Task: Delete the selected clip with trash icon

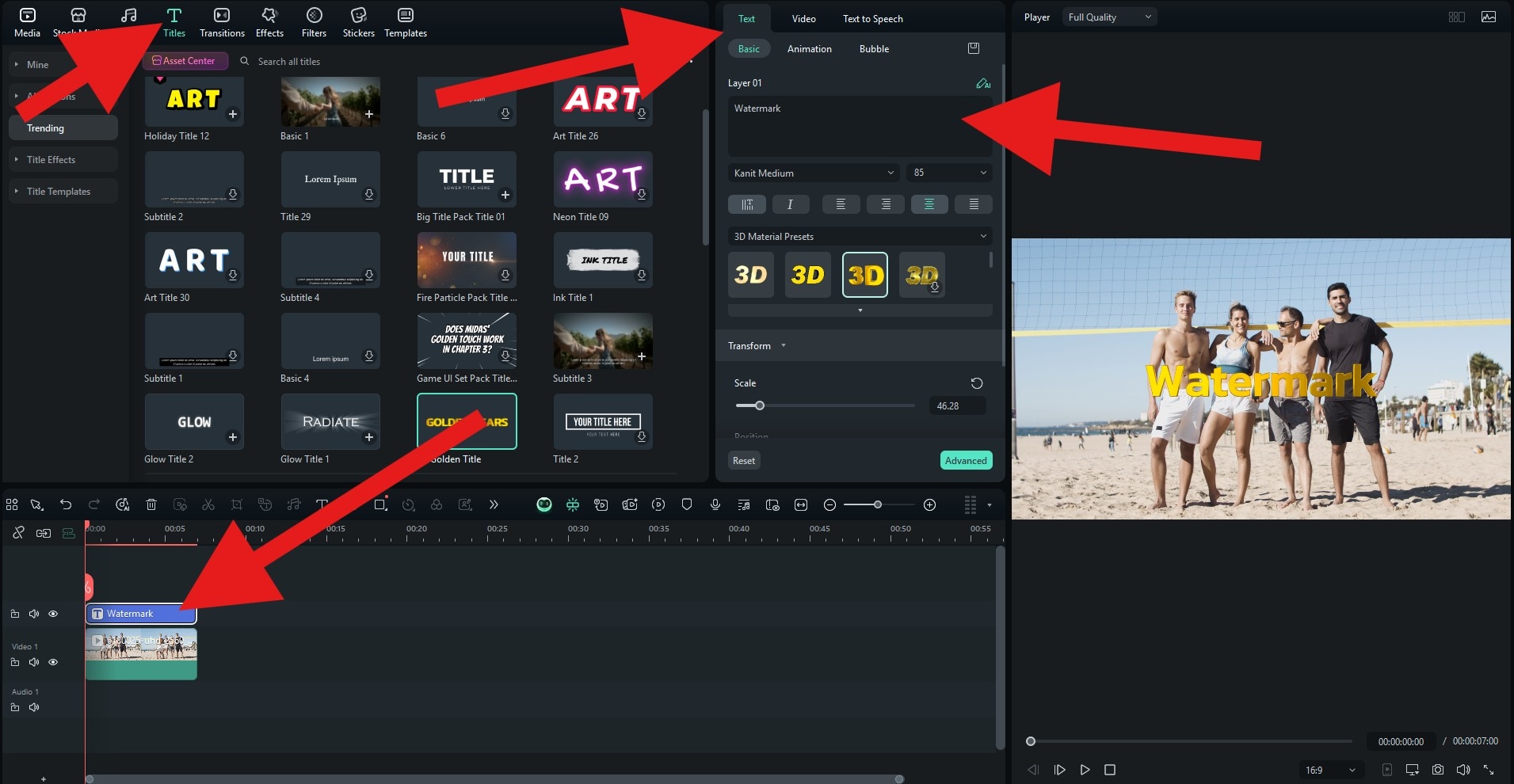Action: coord(151,504)
